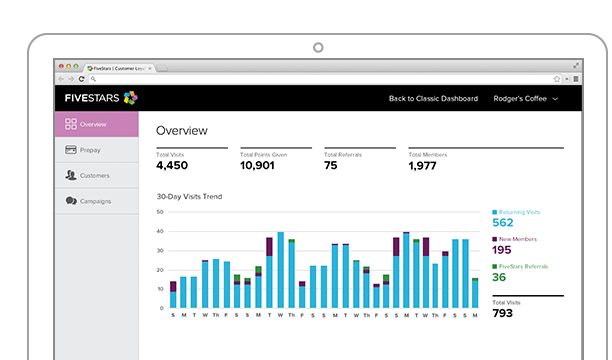612x360 pixels.
Task: Click the Overview page heading
Action: 182,130
